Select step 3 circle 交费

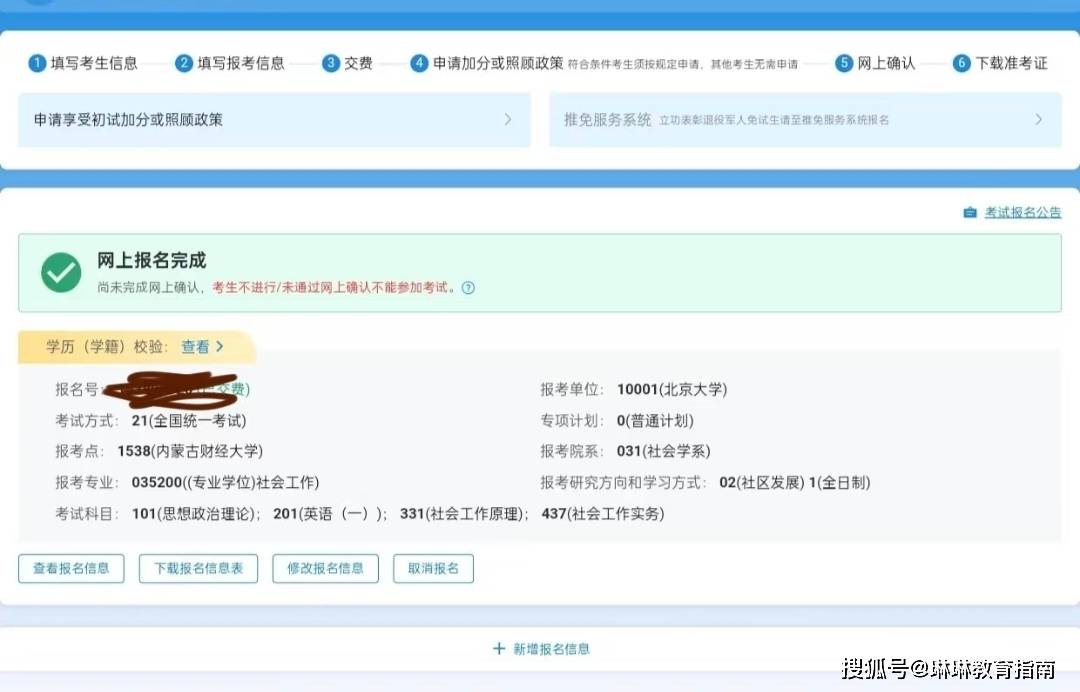(x=331, y=63)
